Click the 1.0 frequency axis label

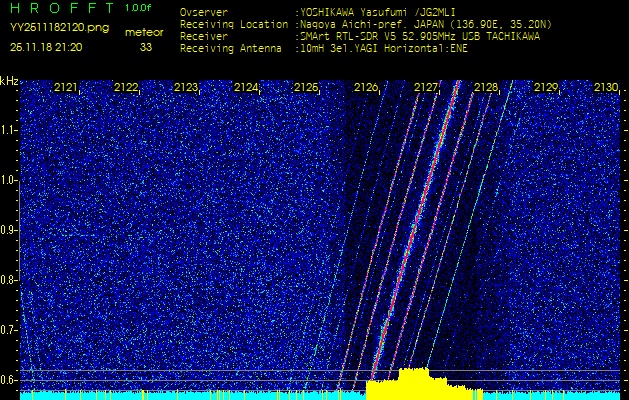10,180
